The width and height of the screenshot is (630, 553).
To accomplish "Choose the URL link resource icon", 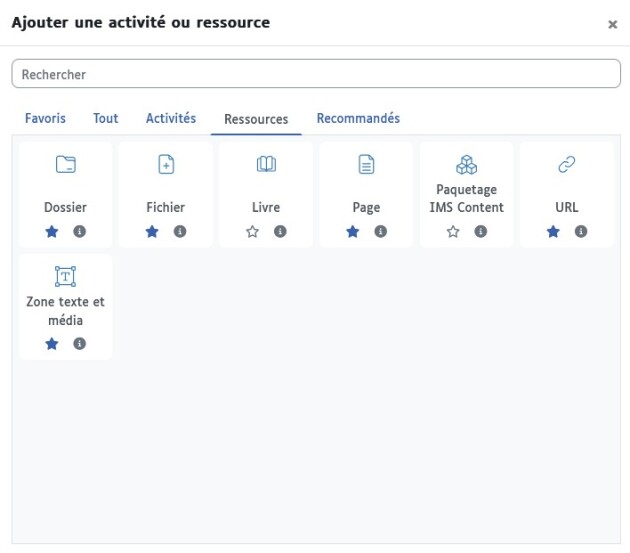I will (x=566, y=165).
